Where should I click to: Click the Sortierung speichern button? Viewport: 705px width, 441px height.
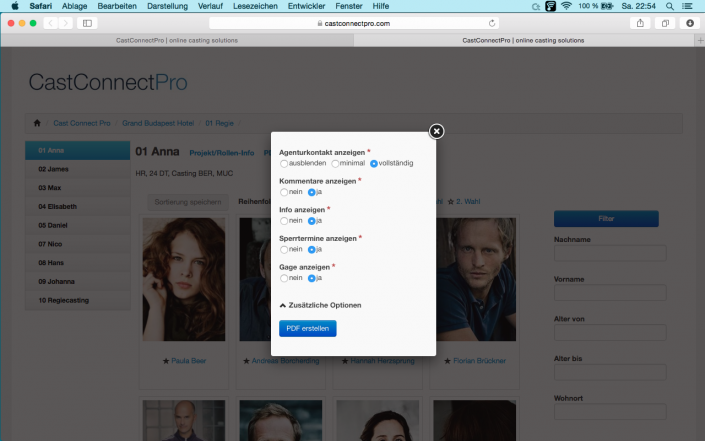(x=188, y=202)
